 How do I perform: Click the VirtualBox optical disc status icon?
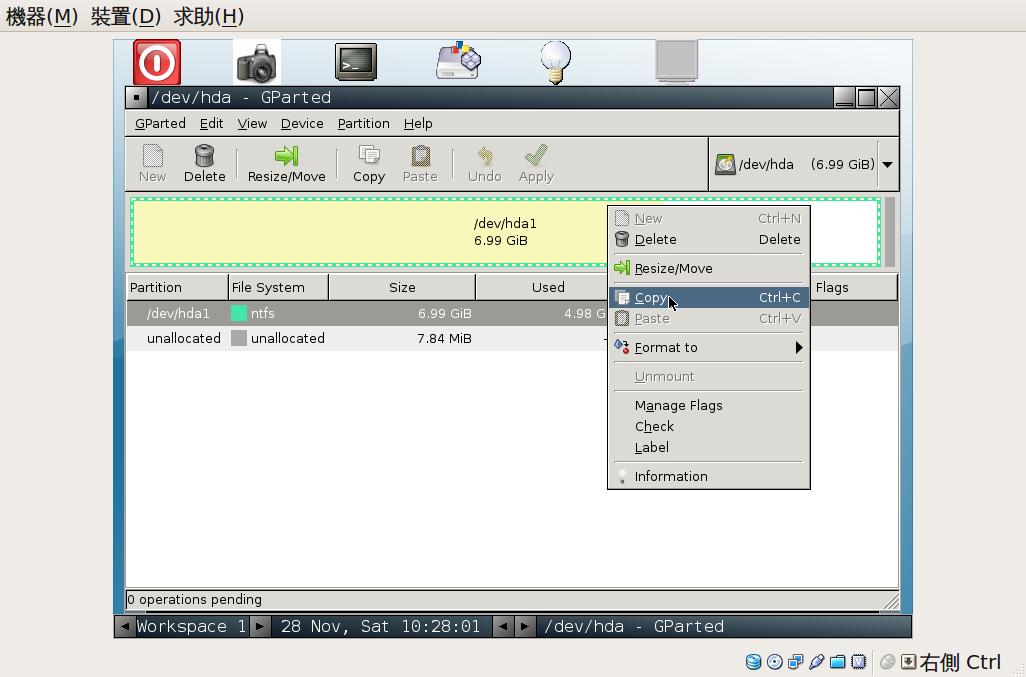(775, 662)
